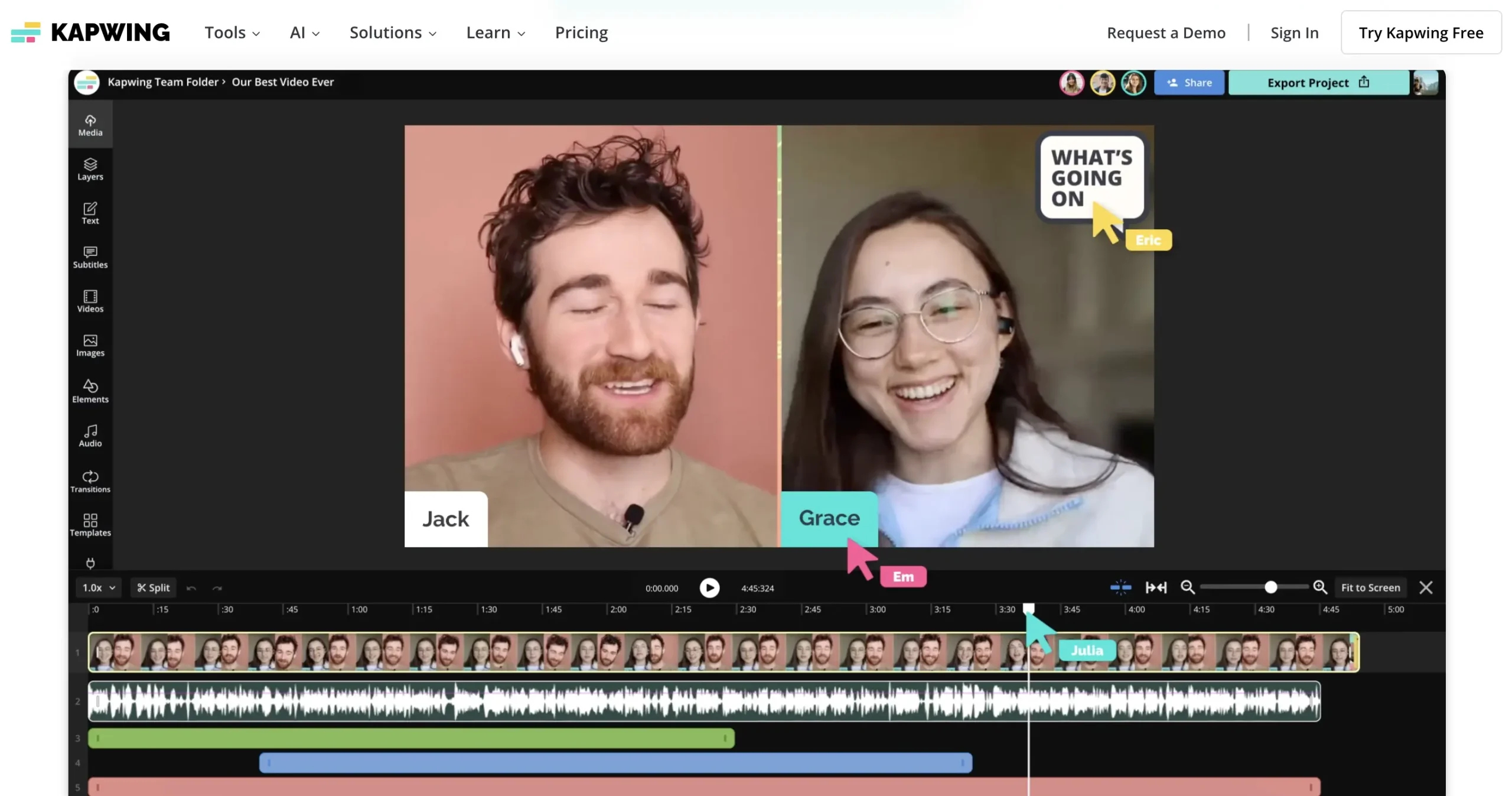Click the green track 3 clip
Viewport: 1512px width, 796px height.
(411, 737)
